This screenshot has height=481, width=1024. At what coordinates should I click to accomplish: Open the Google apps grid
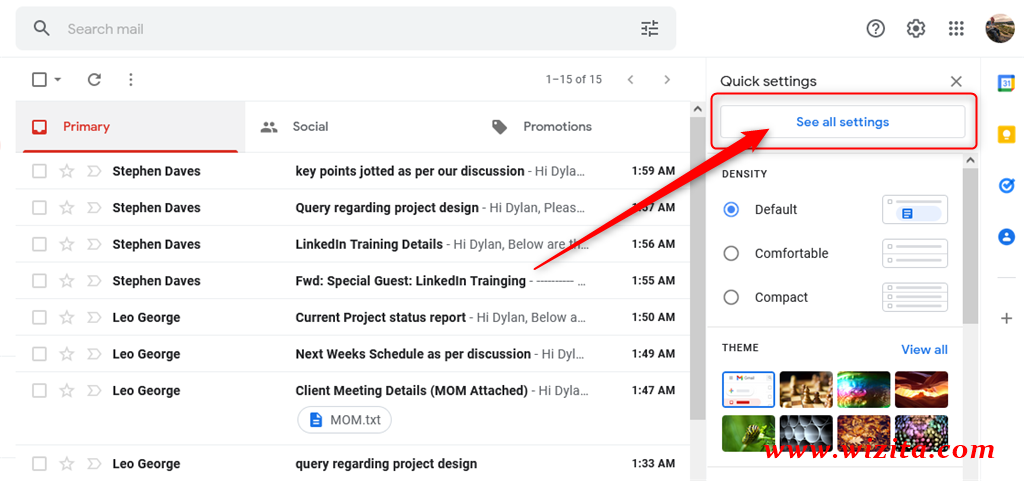[956, 29]
